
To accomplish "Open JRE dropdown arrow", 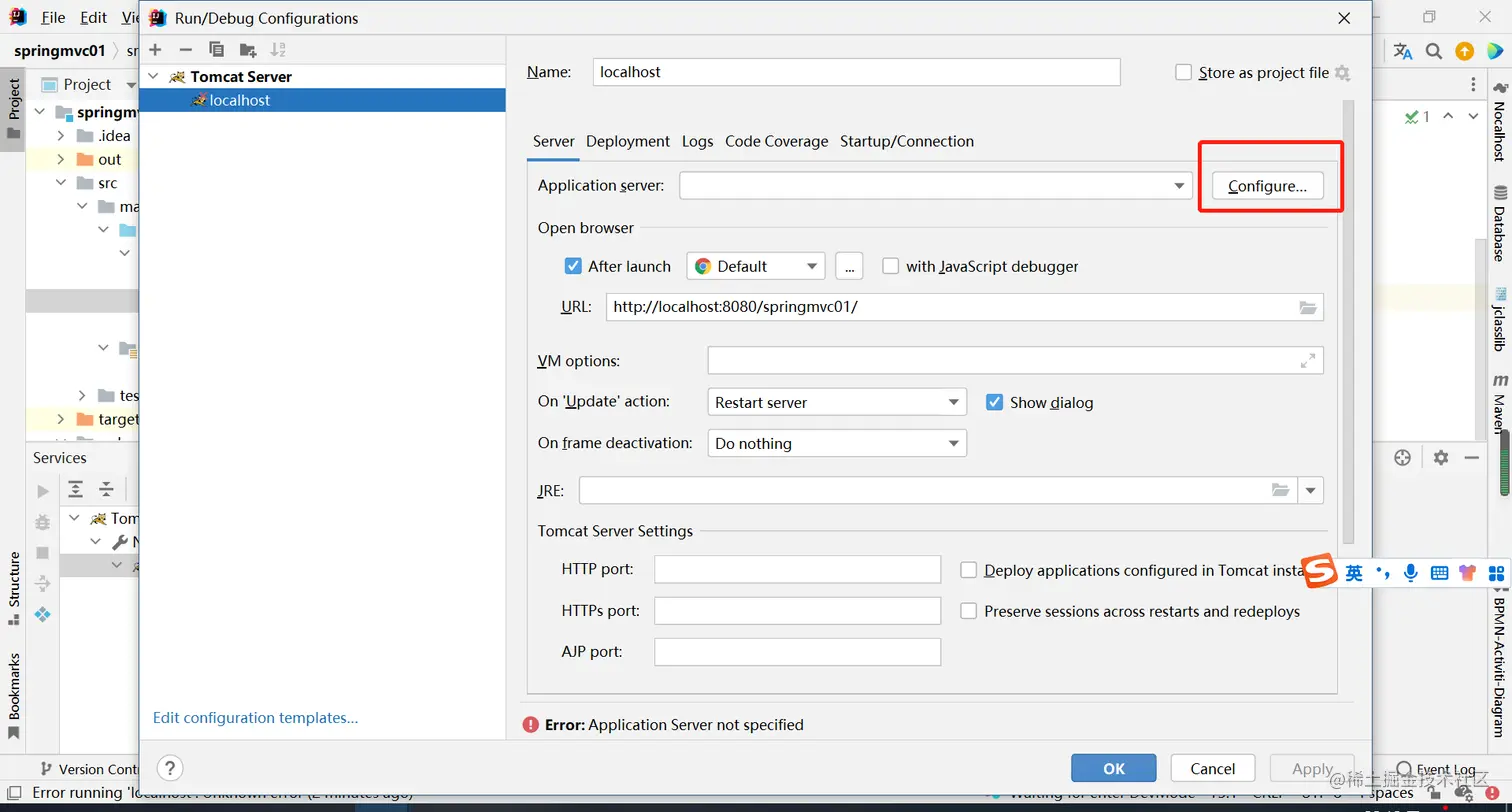I will (x=1311, y=490).
